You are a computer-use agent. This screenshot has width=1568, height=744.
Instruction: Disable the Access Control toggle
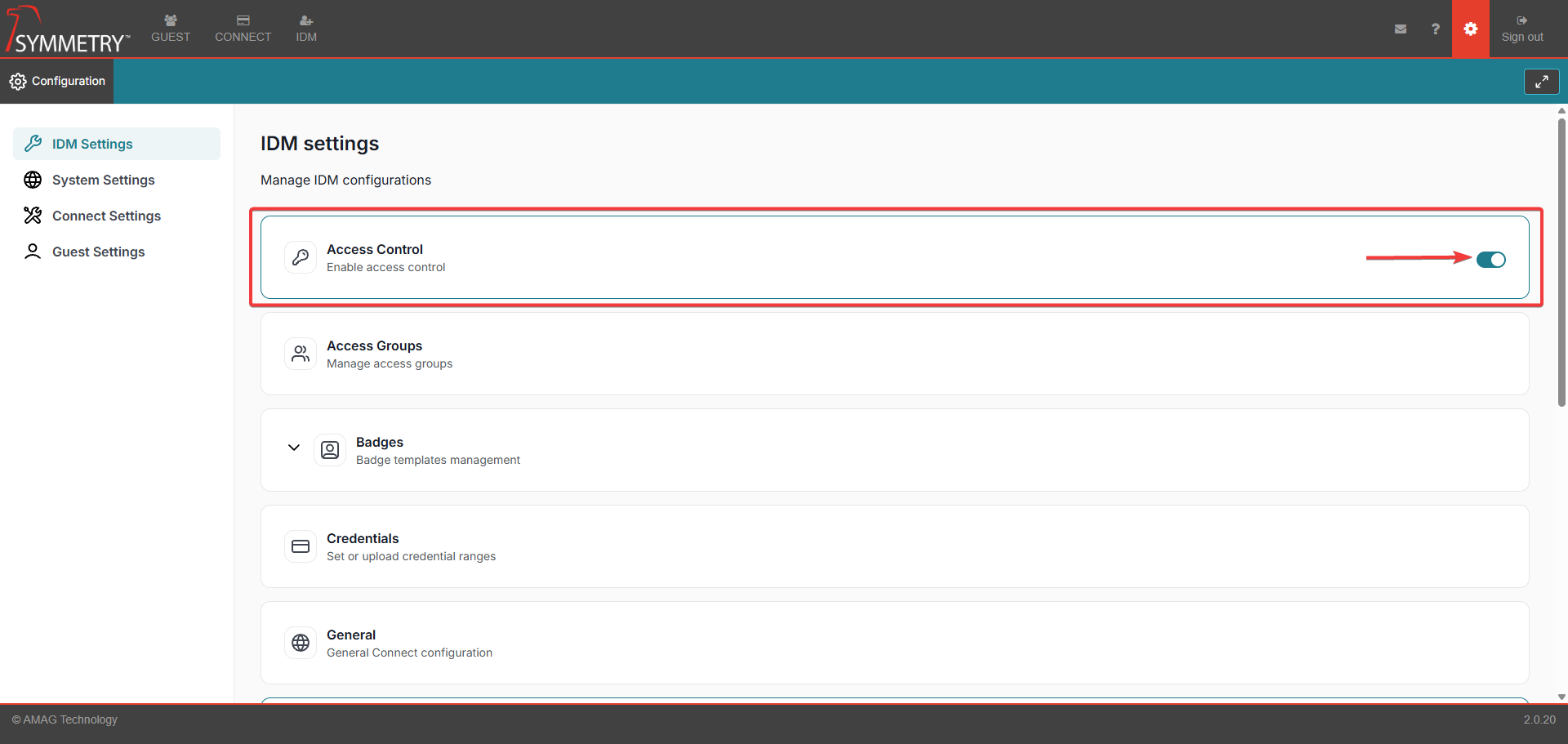click(1490, 260)
